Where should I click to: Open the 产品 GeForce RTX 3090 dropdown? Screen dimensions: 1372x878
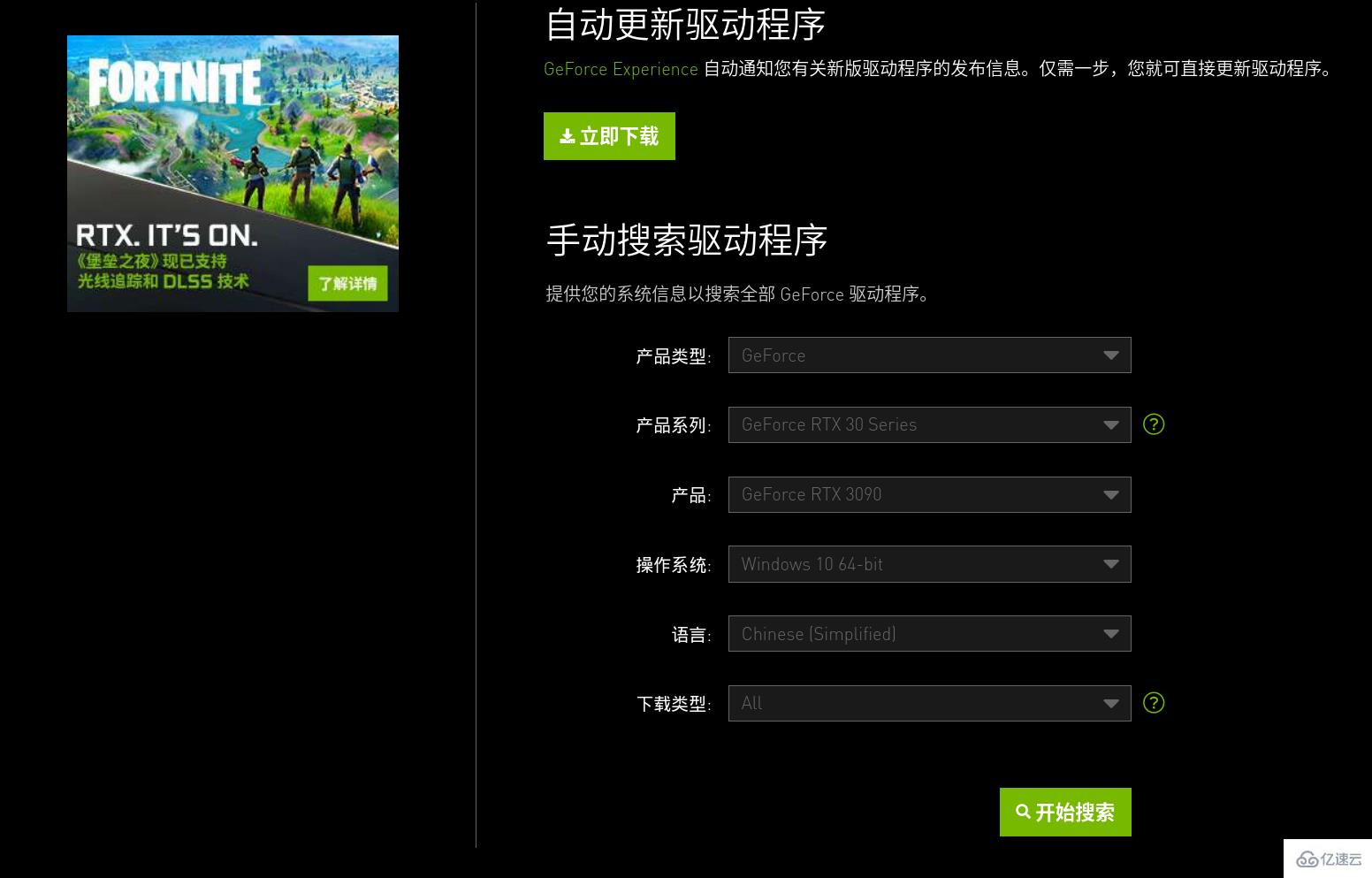coord(930,494)
